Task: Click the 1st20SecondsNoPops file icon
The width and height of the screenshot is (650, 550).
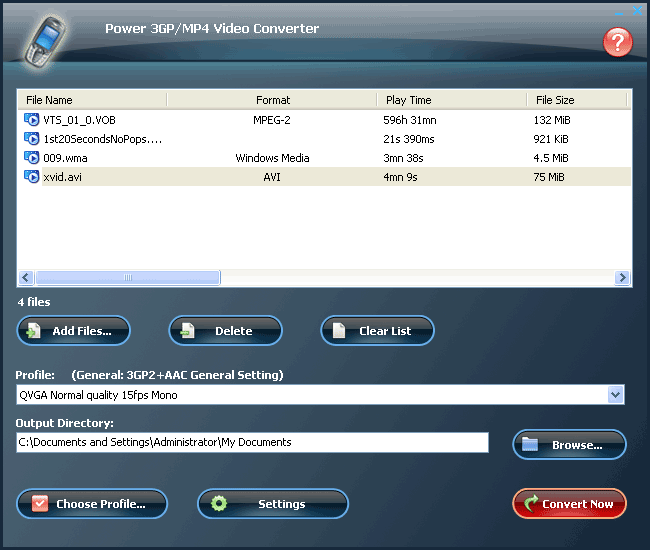Action: (32, 139)
